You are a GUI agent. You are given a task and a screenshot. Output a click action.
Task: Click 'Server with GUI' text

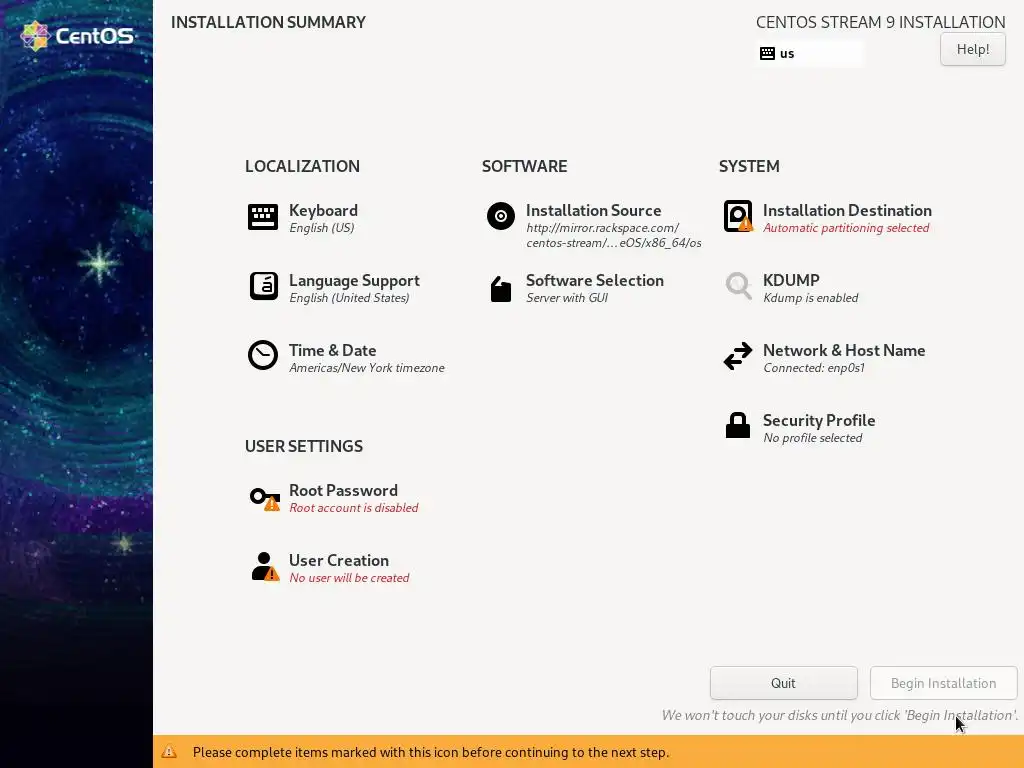point(567,298)
